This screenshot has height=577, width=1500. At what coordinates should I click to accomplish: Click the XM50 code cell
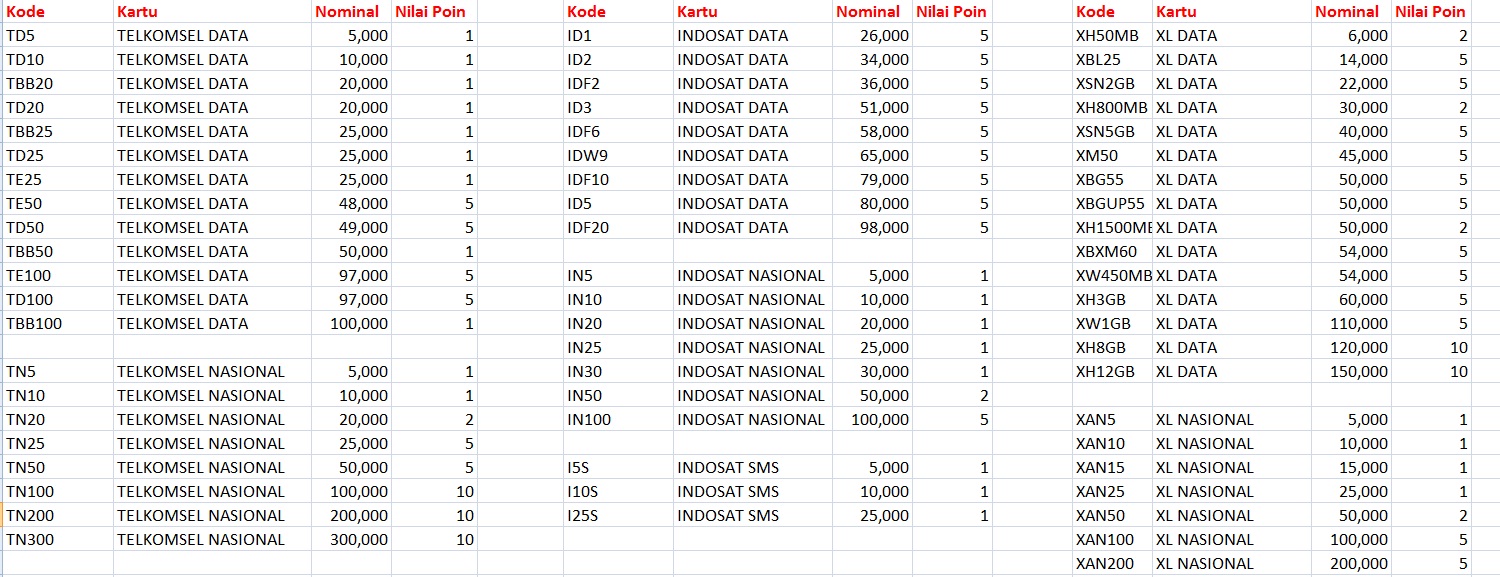[x=1112, y=155]
